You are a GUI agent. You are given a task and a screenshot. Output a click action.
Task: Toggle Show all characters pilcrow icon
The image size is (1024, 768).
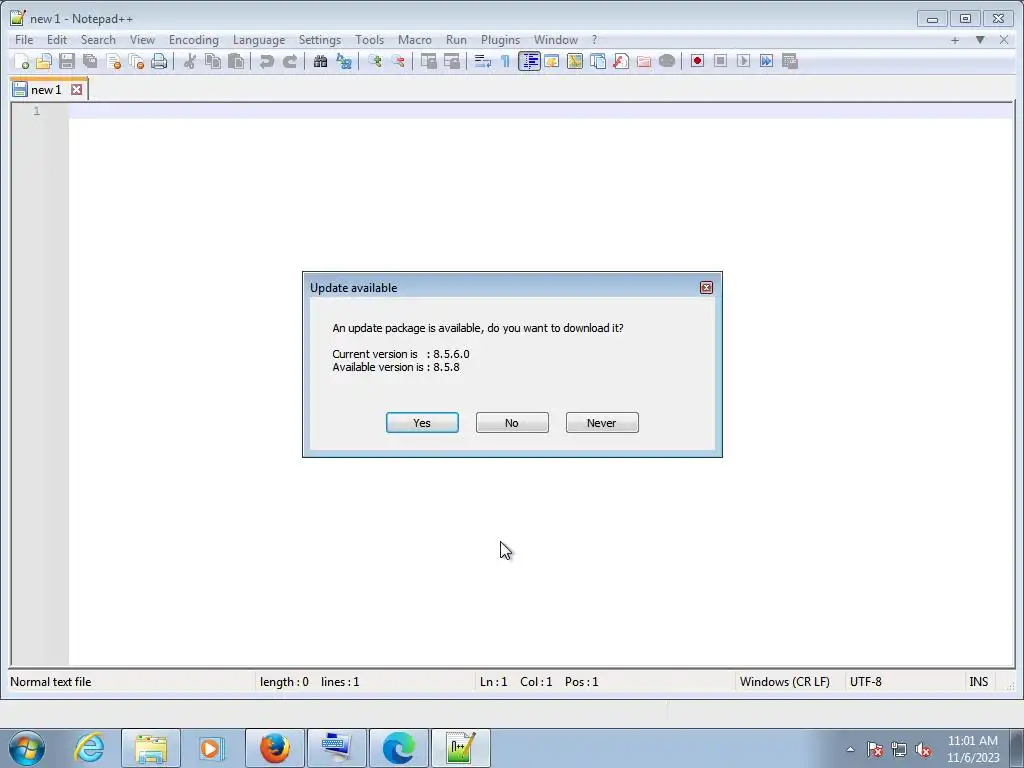pyautogui.click(x=505, y=61)
